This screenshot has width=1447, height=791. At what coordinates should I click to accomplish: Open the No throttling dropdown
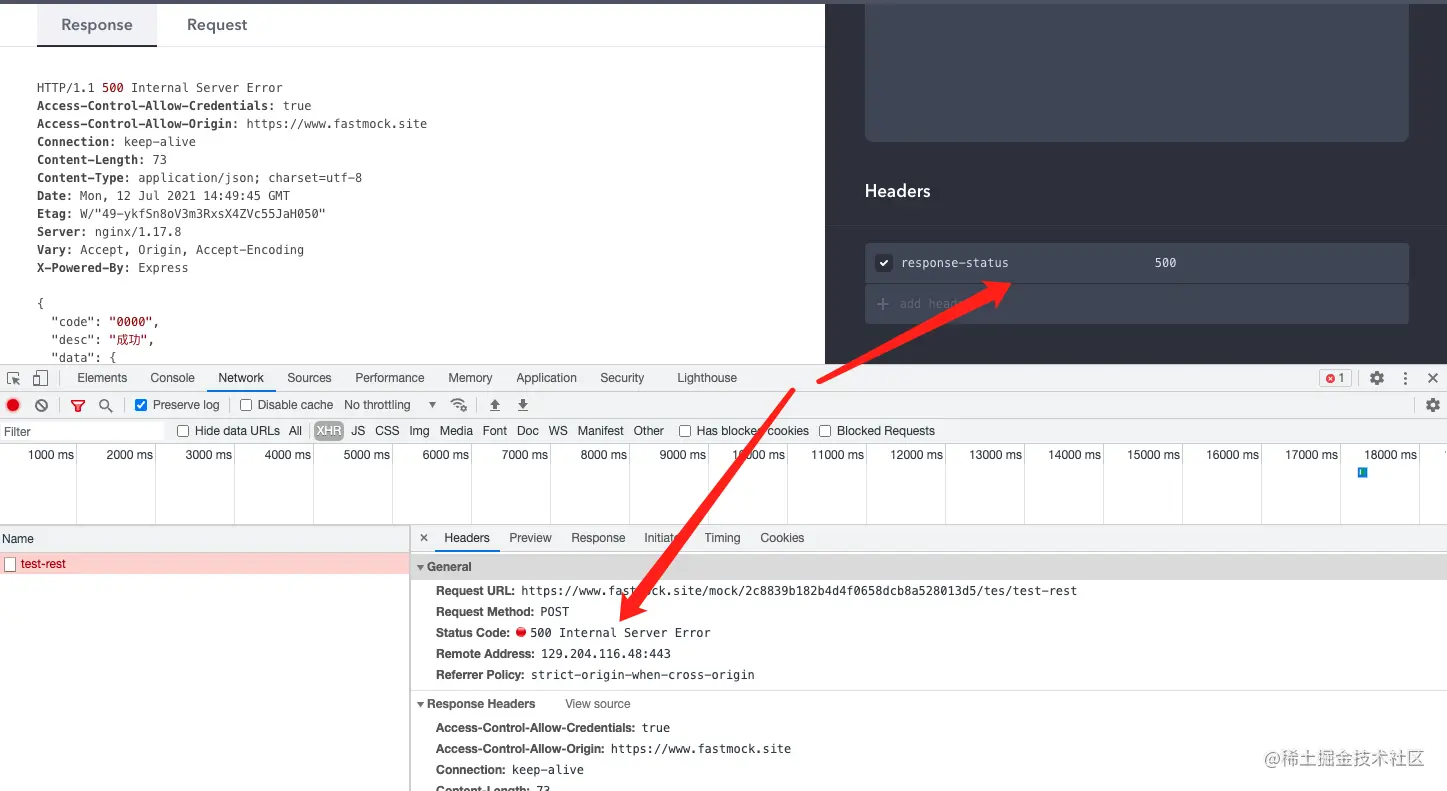pyautogui.click(x=390, y=405)
